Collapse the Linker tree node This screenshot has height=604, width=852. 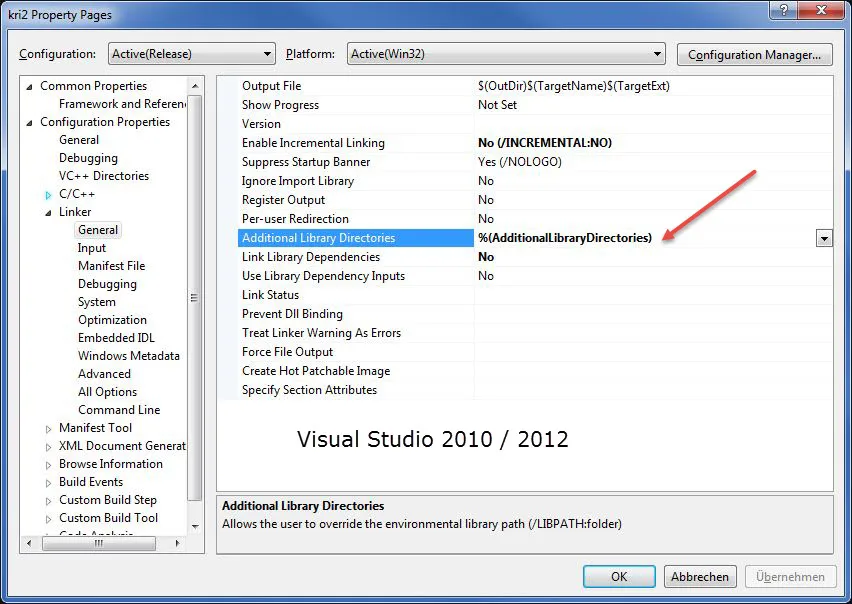48,213
